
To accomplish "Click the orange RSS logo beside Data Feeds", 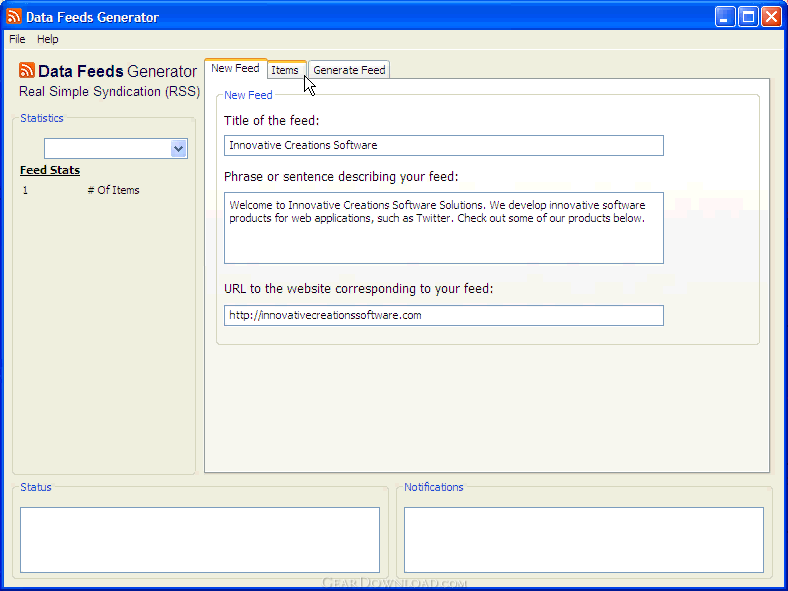I will [27, 70].
